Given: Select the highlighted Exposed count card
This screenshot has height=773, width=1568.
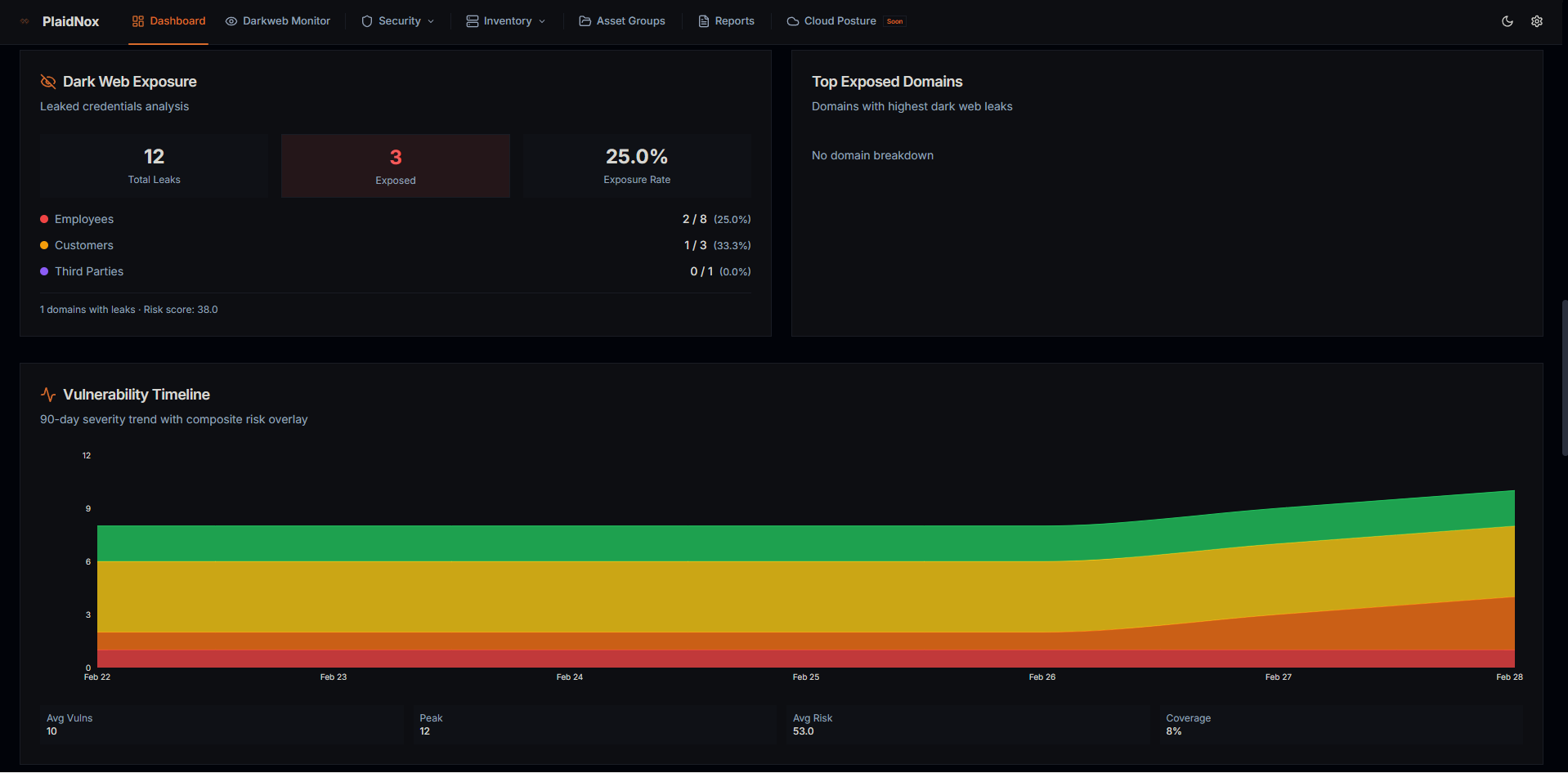Looking at the screenshot, I should (396, 166).
